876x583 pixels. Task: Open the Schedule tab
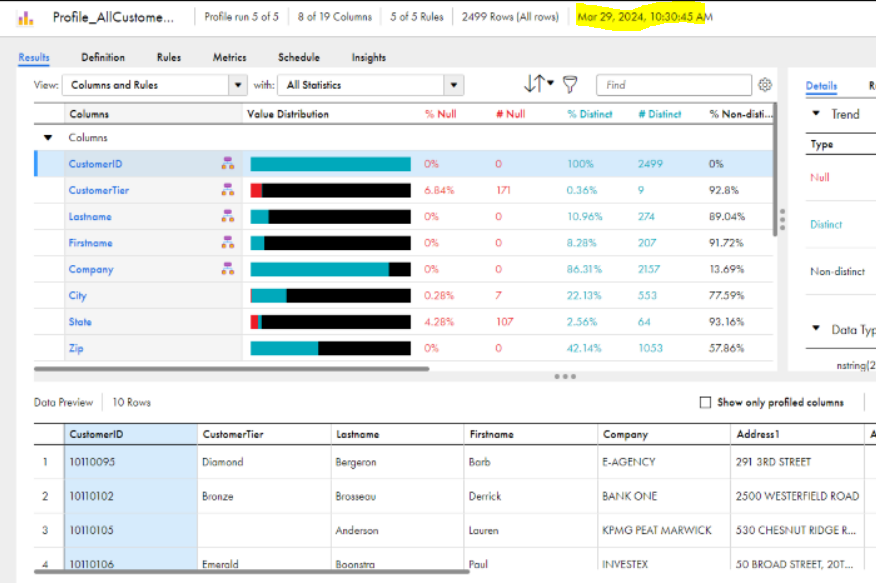click(x=299, y=58)
